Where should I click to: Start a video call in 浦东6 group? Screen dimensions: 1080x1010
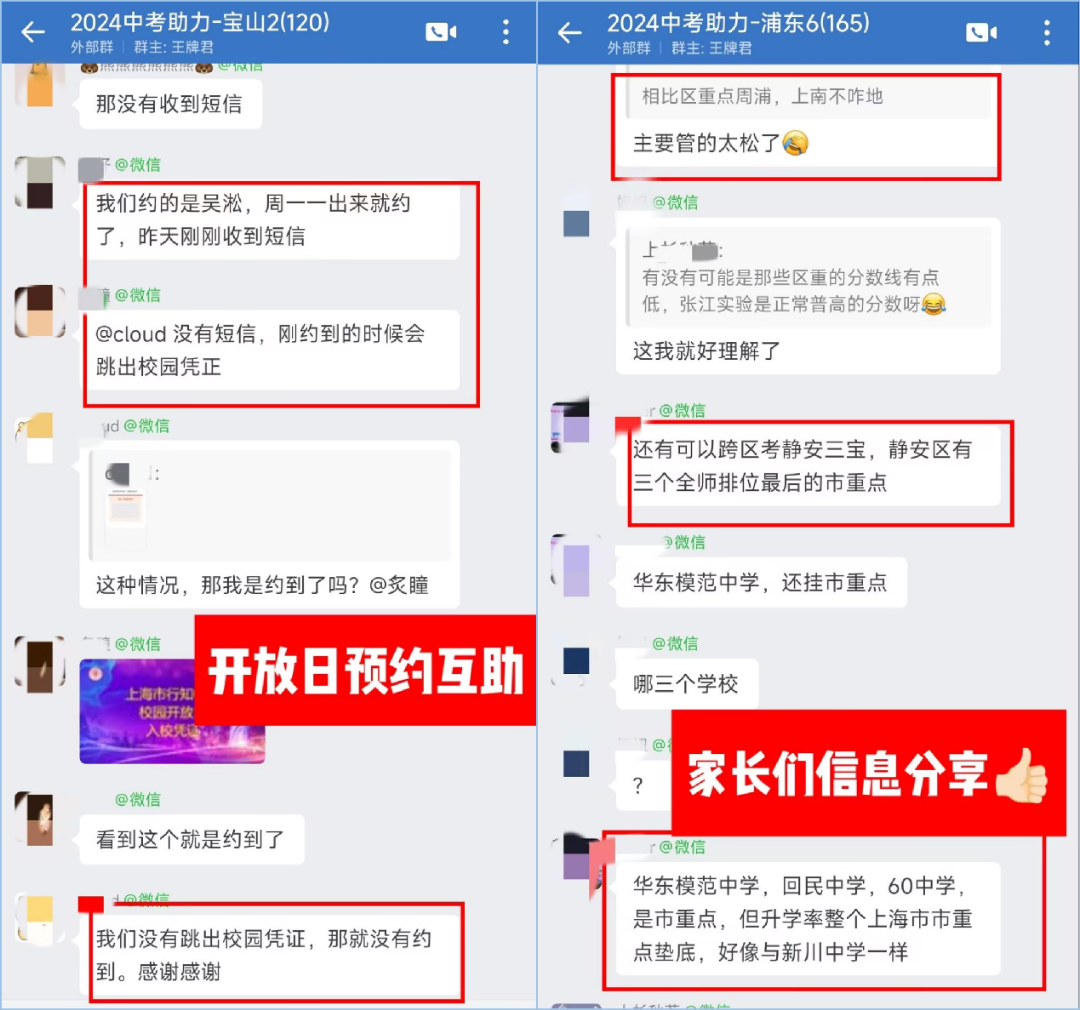pyautogui.click(x=982, y=32)
